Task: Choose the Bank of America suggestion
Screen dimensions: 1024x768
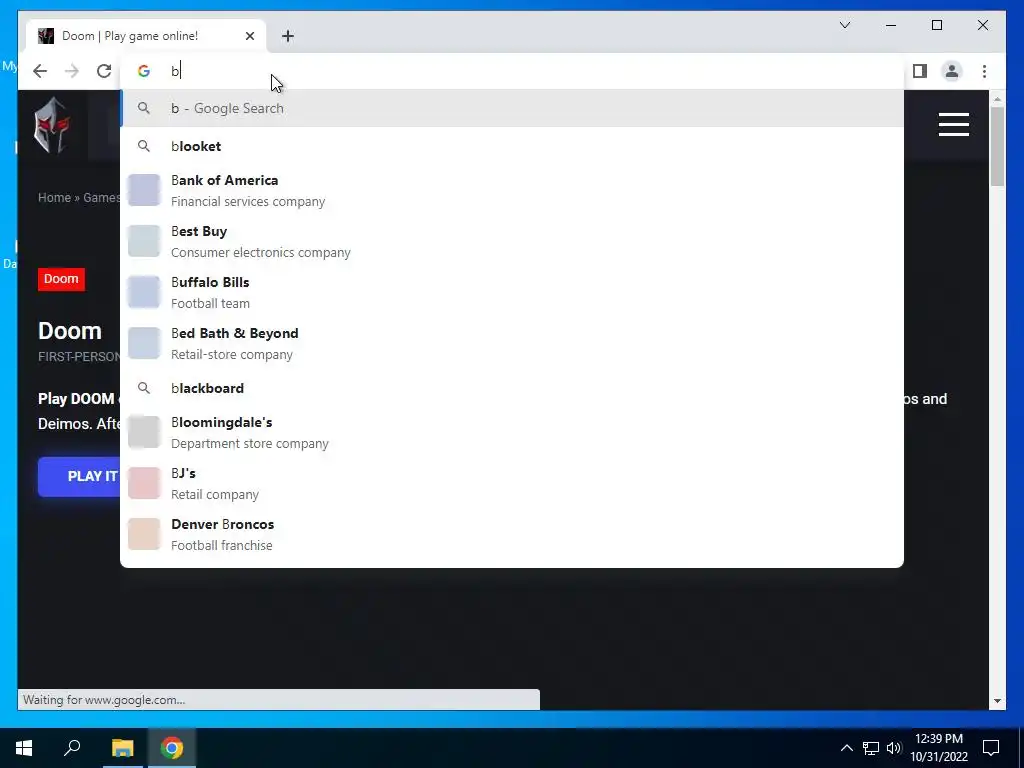Action: (x=512, y=190)
